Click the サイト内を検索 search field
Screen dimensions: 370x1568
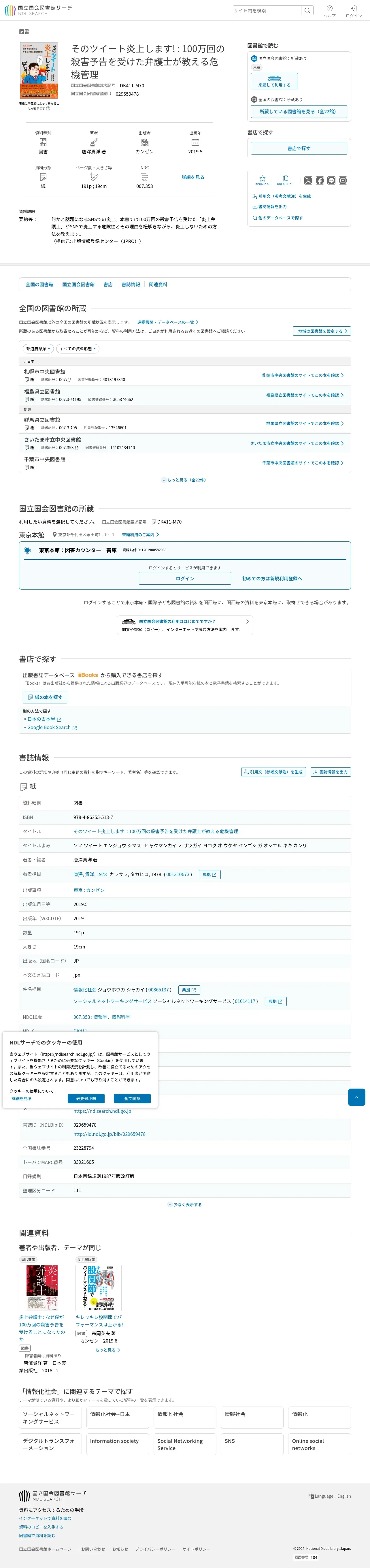pyautogui.click(x=267, y=10)
